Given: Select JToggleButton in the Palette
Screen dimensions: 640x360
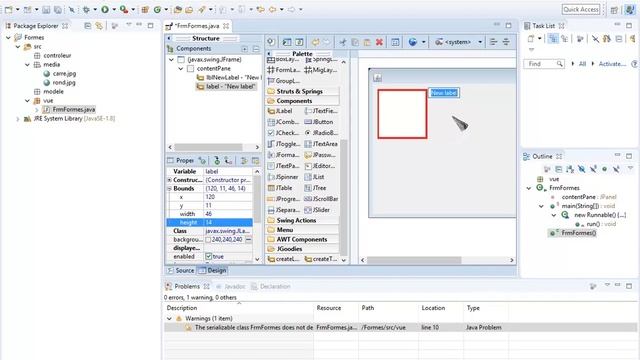Looking at the screenshot, I should pyautogui.click(x=284, y=144).
